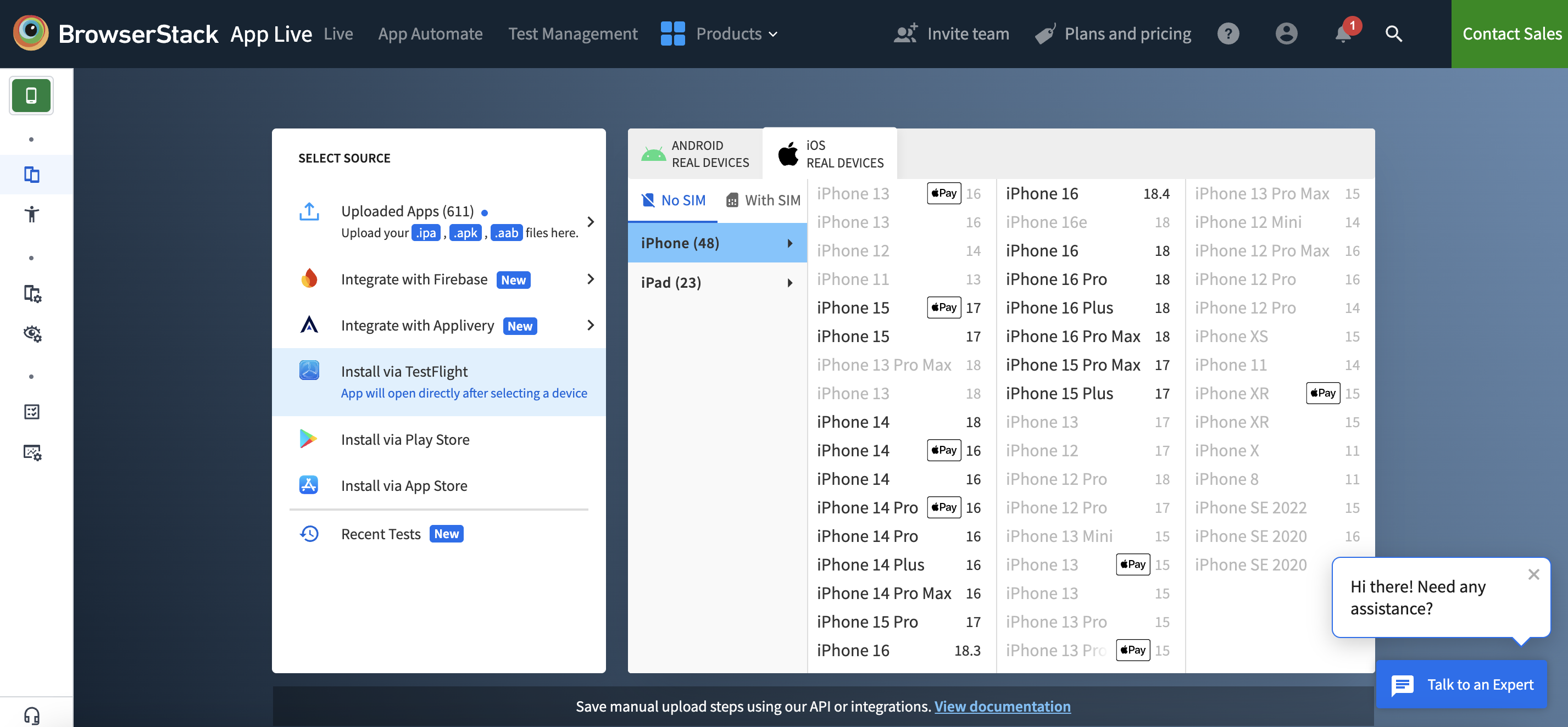Open the help question mark icon
The width and height of the screenshot is (1568, 727).
point(1228,33)
